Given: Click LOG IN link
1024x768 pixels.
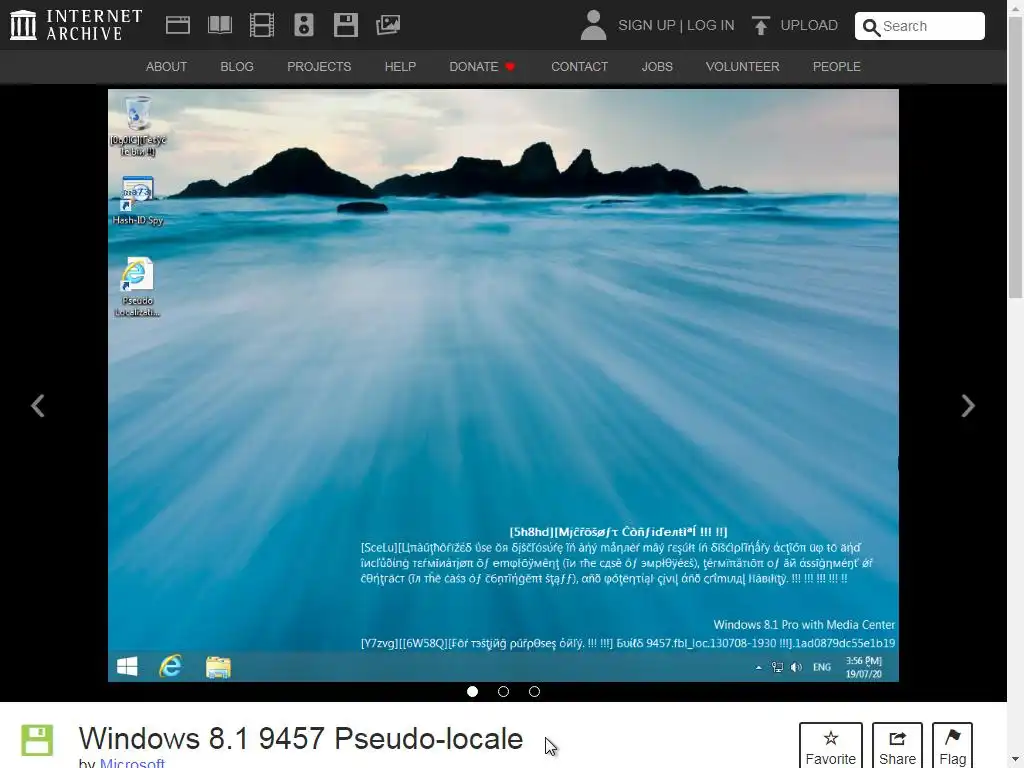Looking at the screenshot, I should tap(711, 25).
